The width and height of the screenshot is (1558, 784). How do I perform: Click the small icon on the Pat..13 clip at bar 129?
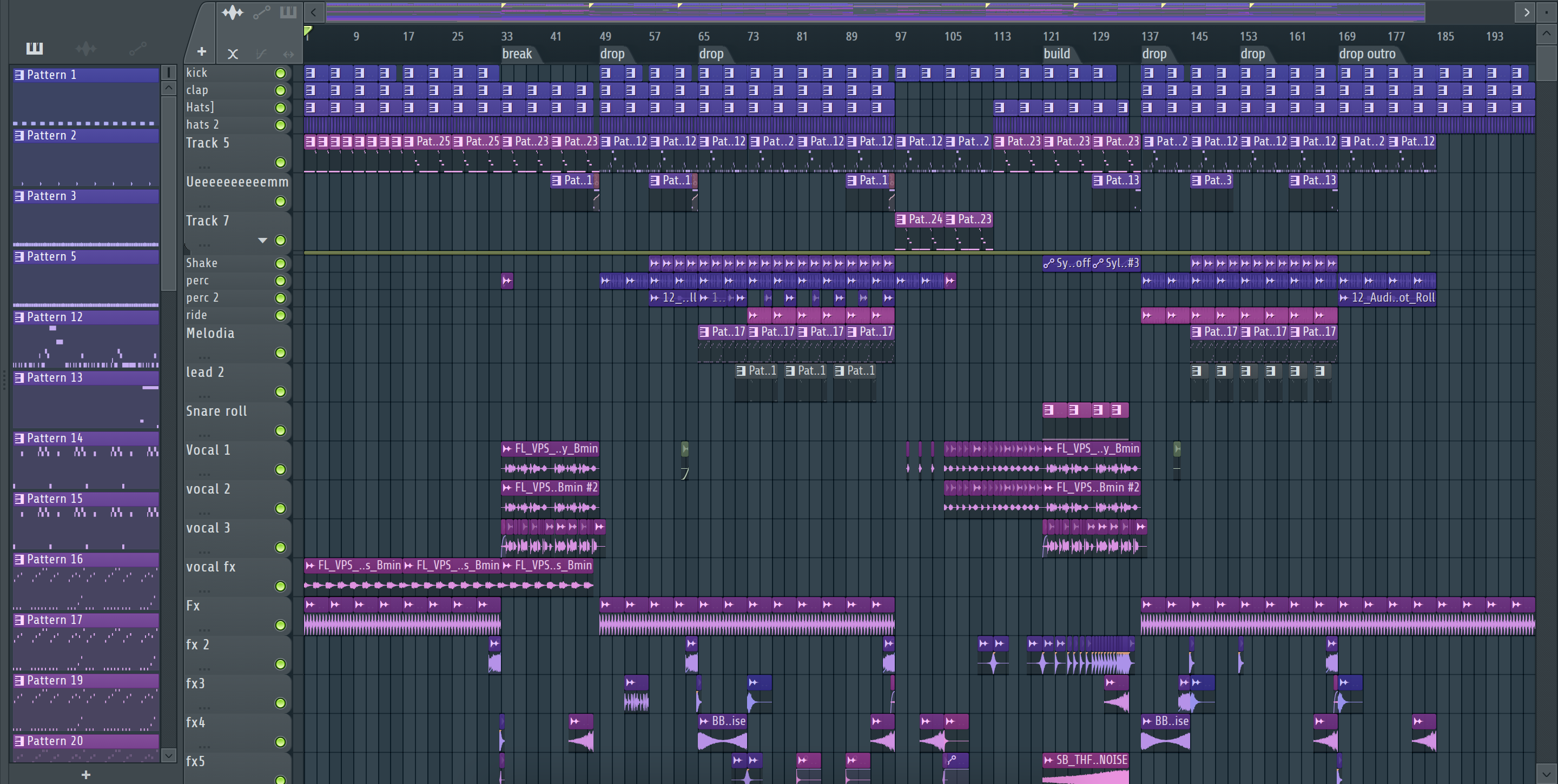(1098, 181)
